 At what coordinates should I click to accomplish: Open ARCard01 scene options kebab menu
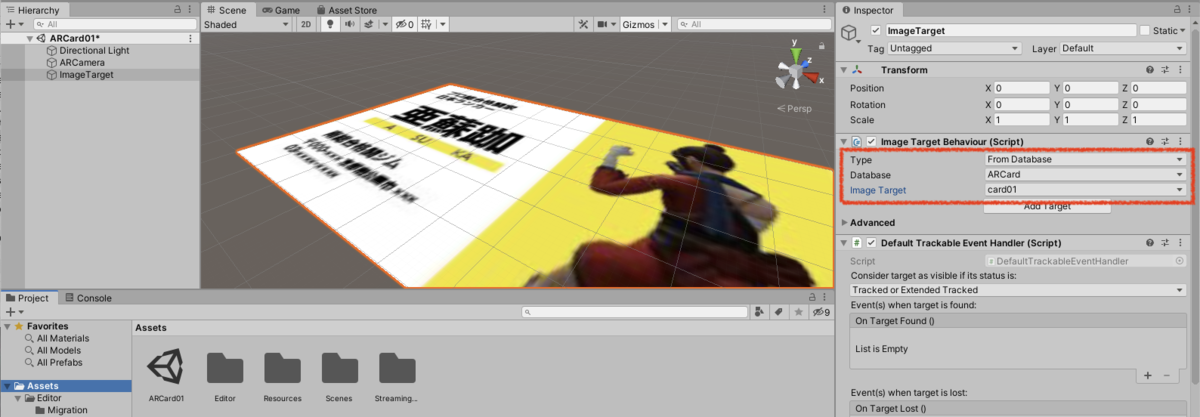pyautogui.click(x=191, y=38)
